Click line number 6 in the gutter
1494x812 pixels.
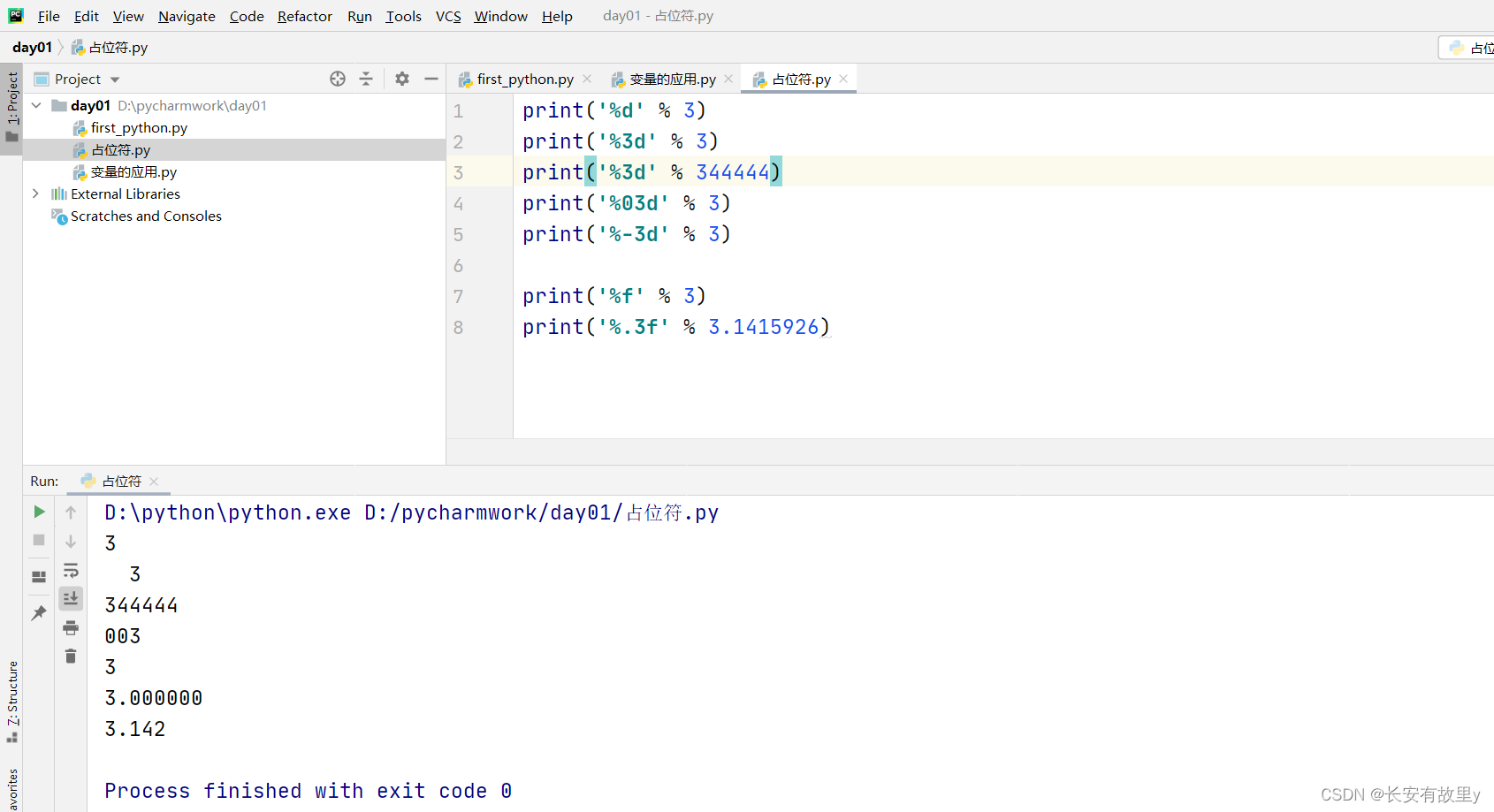(x=458, y=266)
